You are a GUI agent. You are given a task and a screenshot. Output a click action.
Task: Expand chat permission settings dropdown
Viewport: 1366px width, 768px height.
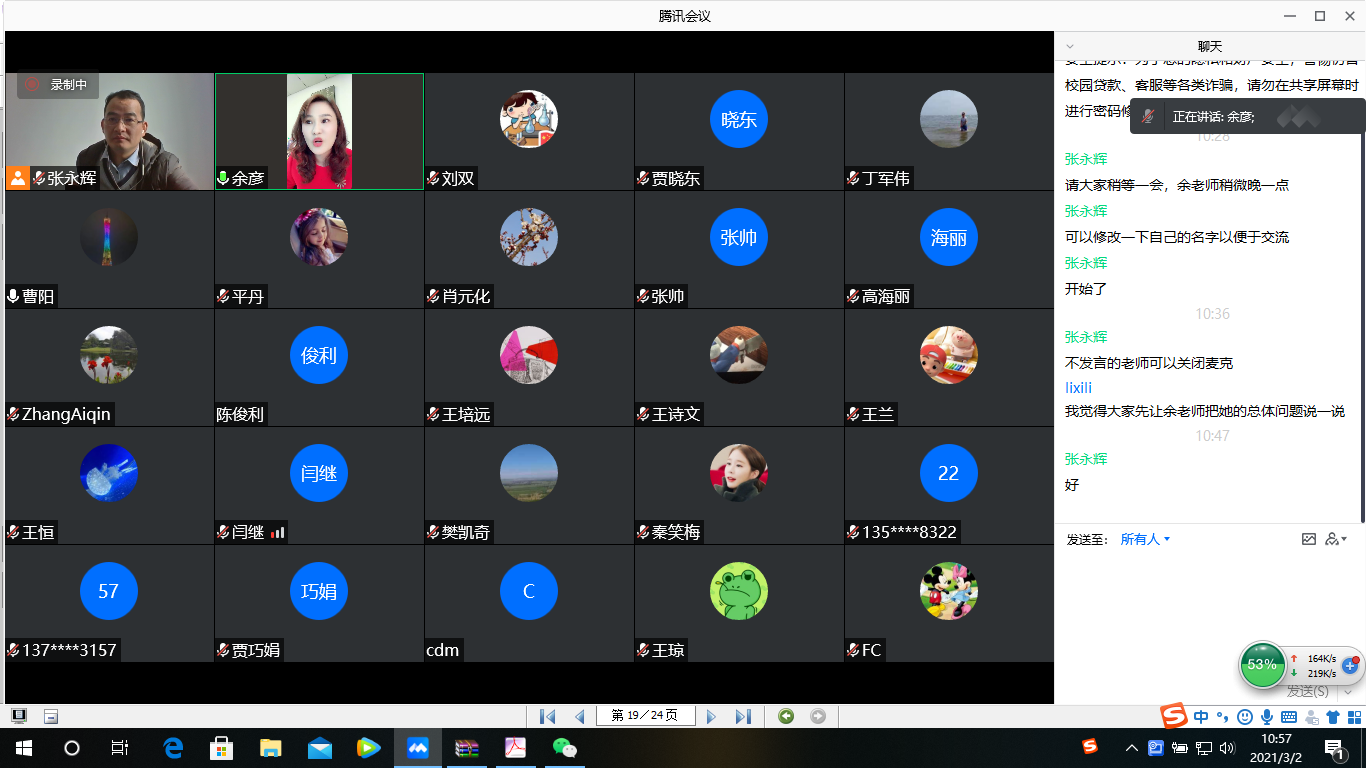click(x=1336, y=539)
